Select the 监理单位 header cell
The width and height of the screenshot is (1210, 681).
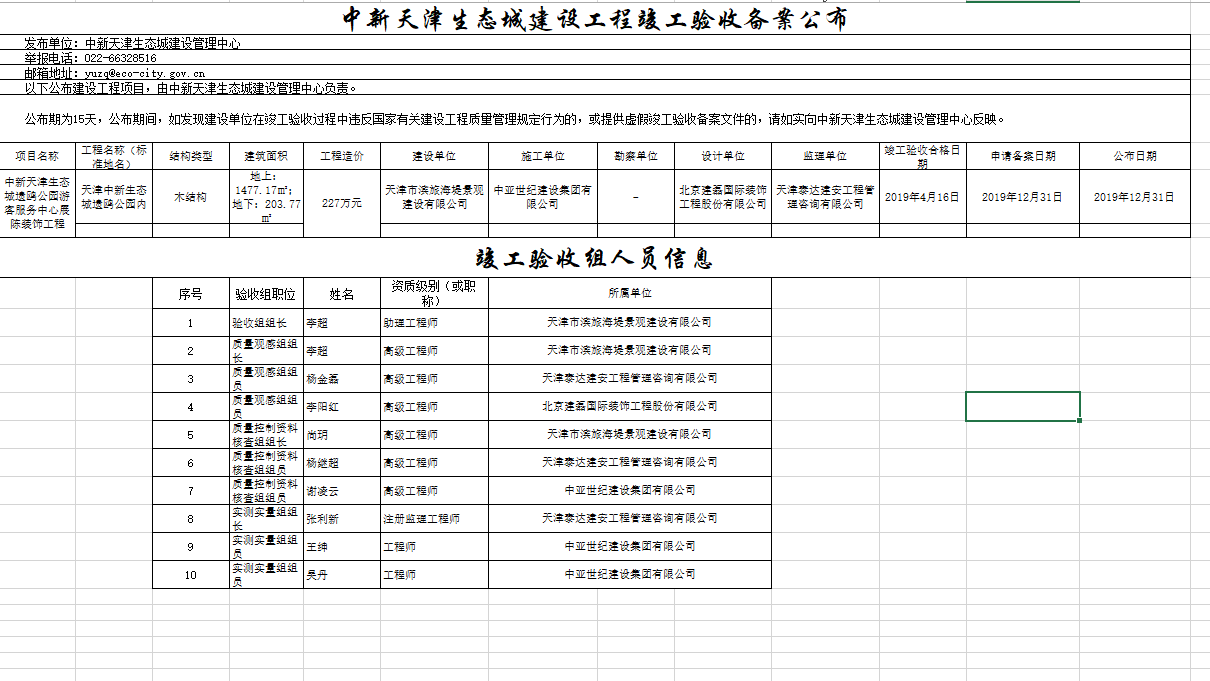(x=825, y=156)
